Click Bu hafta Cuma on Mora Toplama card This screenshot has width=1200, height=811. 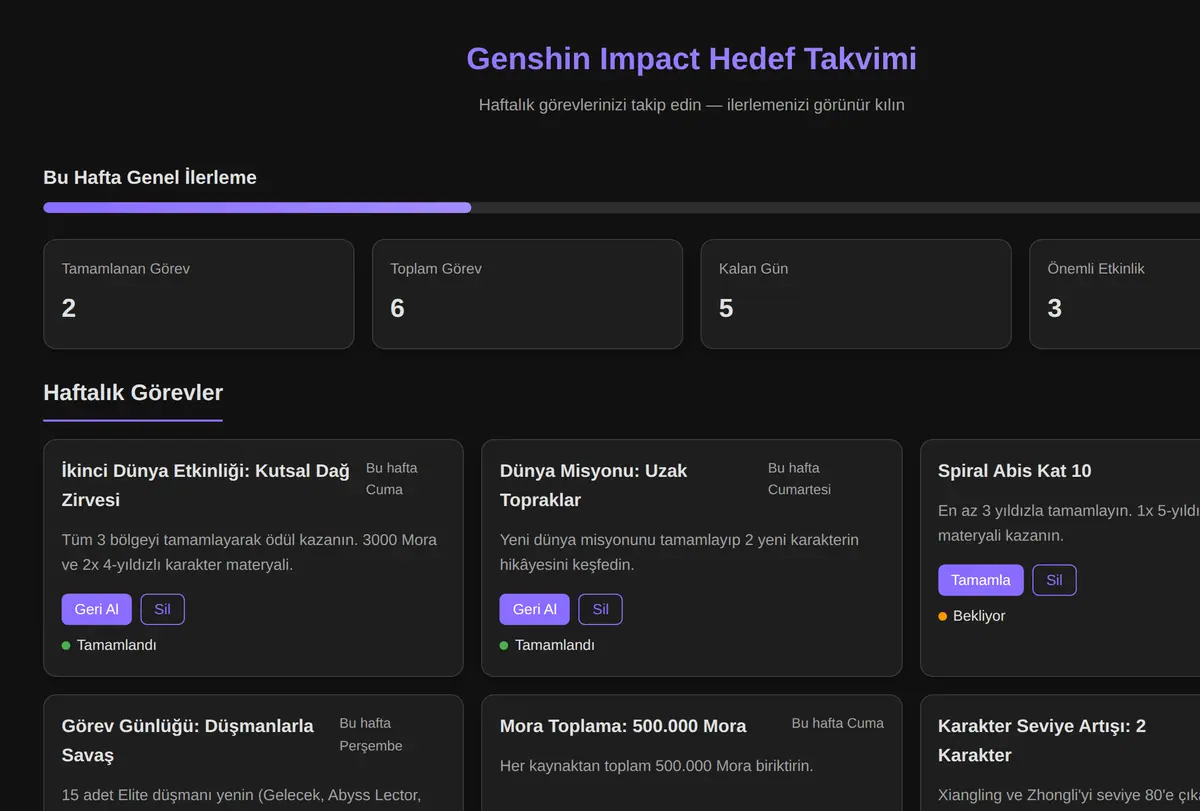(838, 723)
